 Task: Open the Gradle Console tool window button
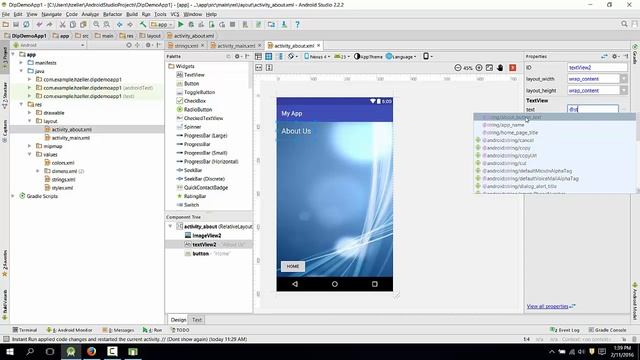point(607,330)
